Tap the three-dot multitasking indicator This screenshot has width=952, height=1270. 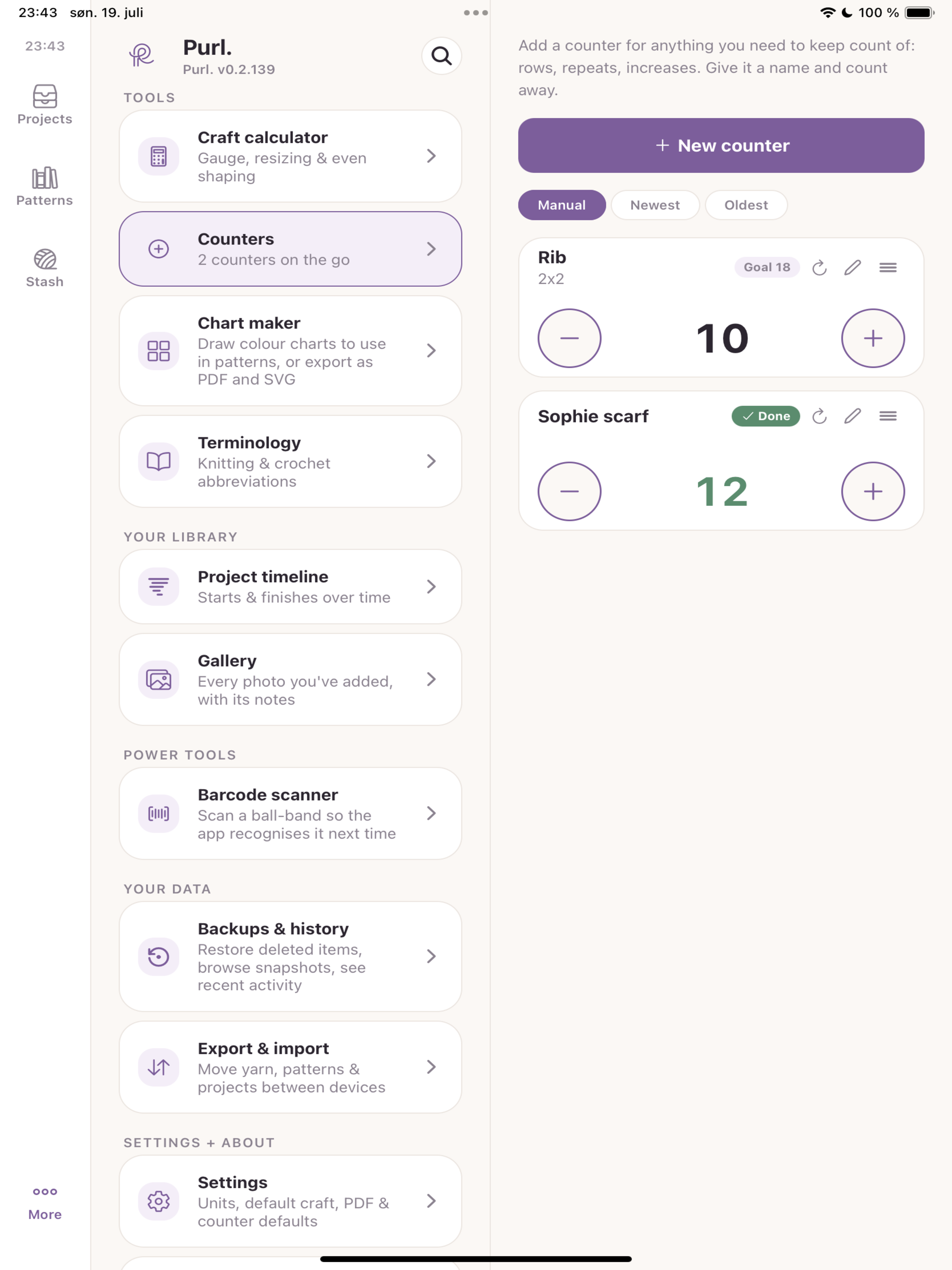(476, 13)
